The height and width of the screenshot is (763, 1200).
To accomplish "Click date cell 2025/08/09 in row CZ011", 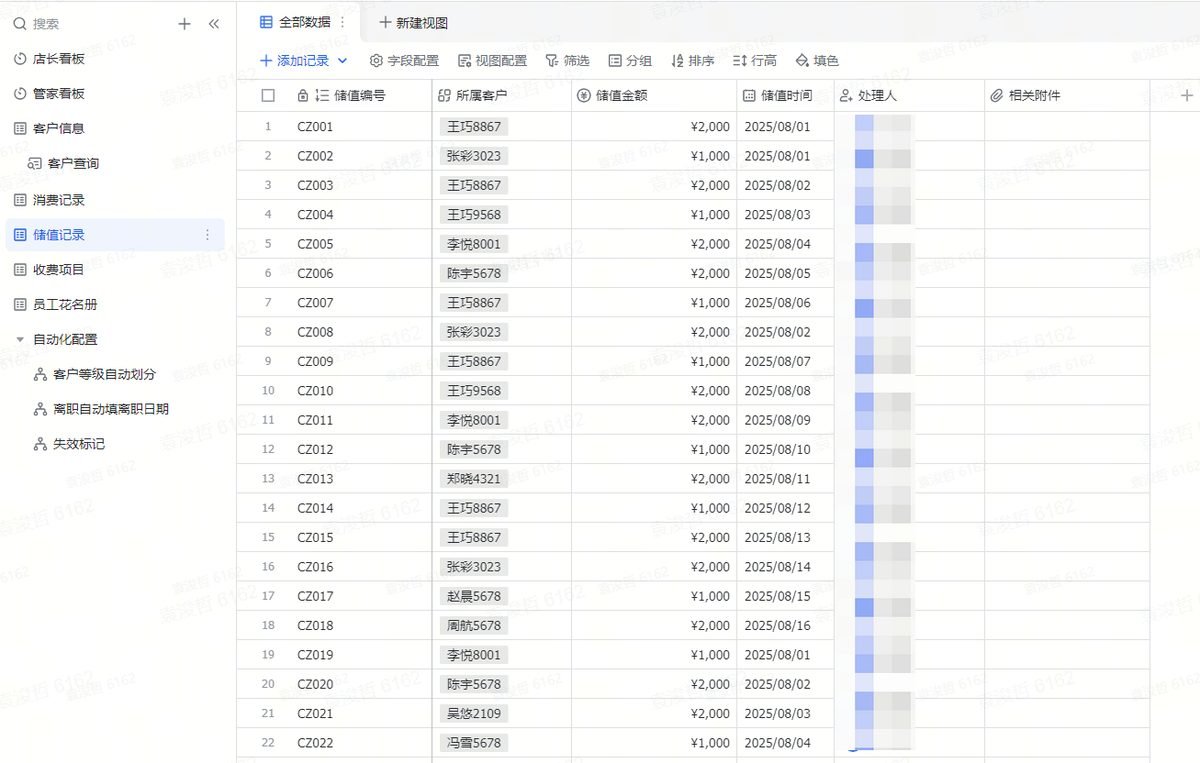I will click(x=778, y=420).
